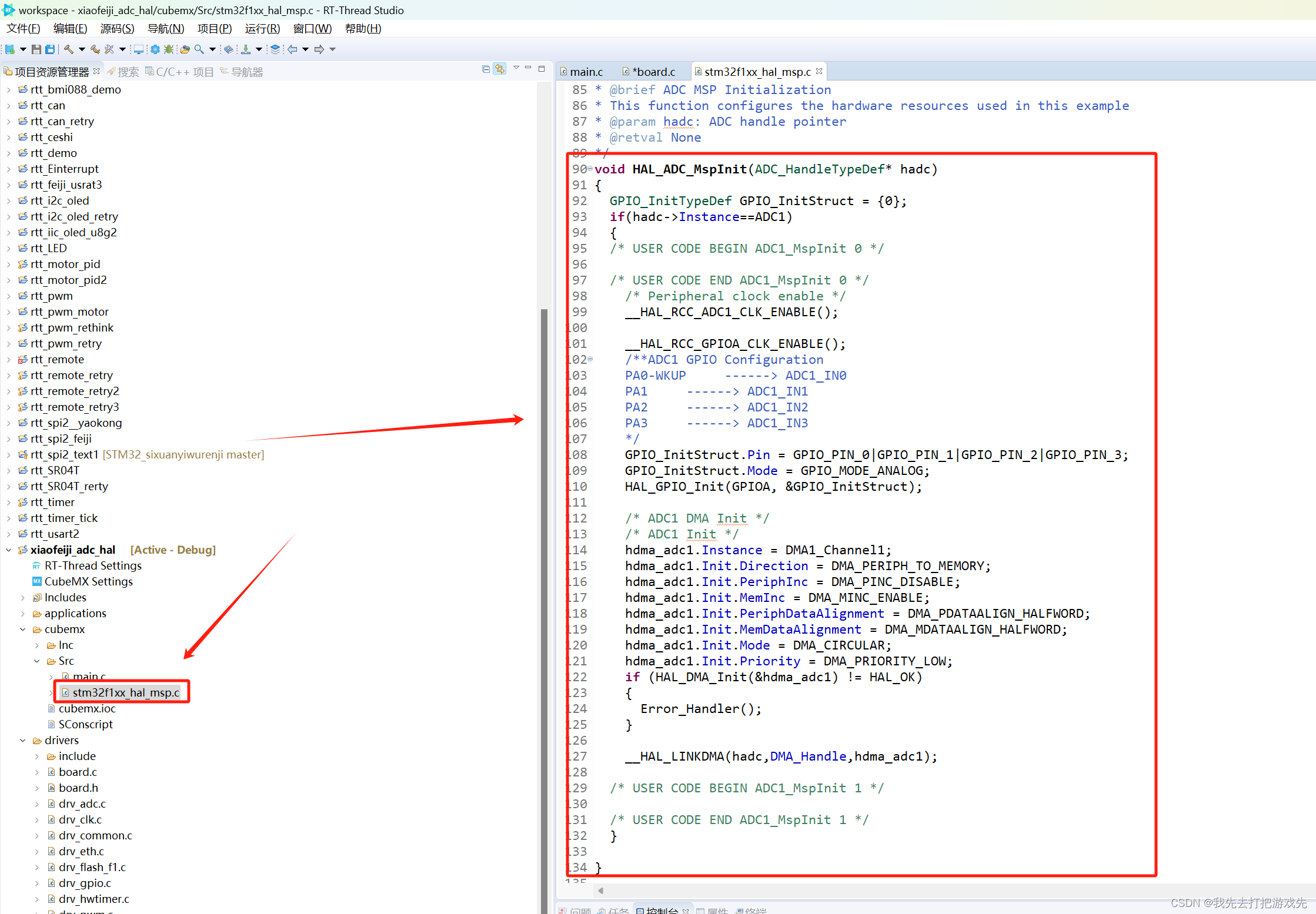
Task: Open RT-Thread Settings item
Action: click(x=86, y=565)
